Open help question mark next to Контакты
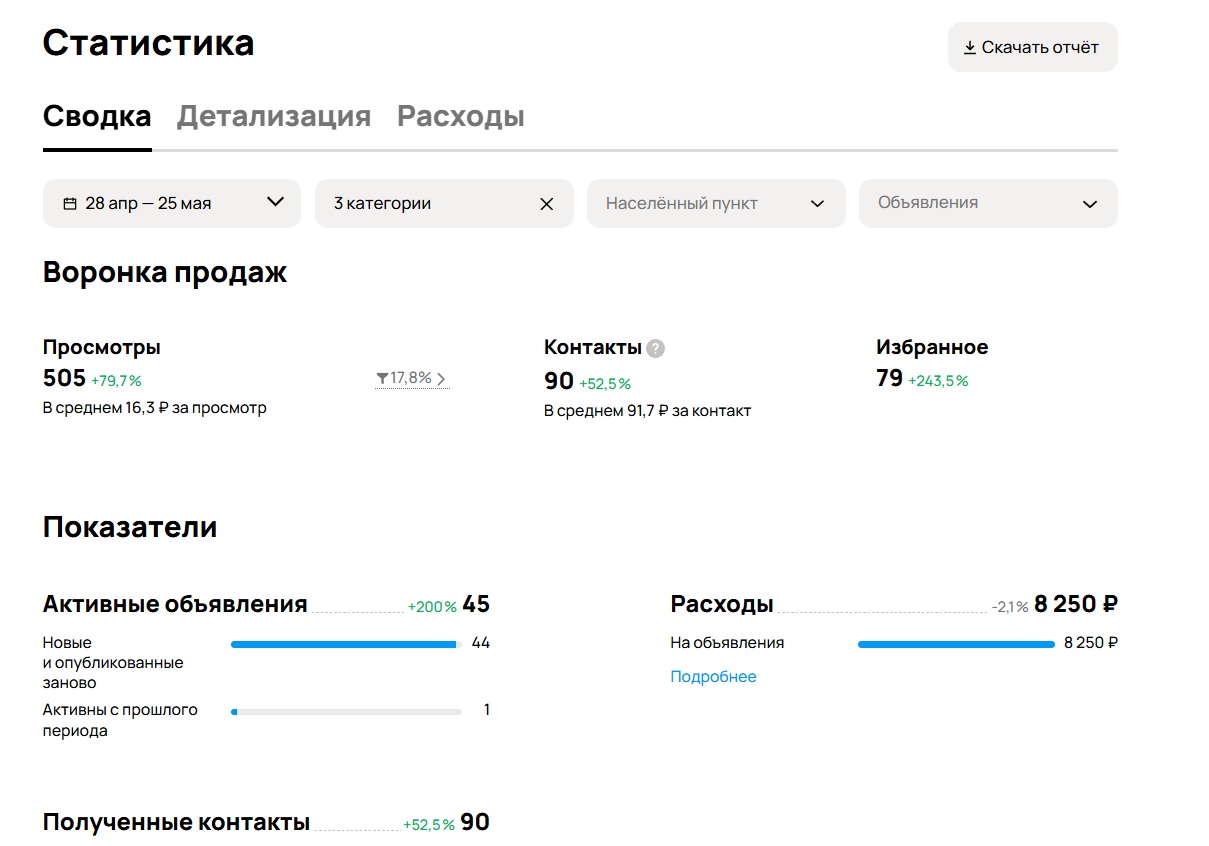The width and height of the screenshot is (1209, 846). 655,348
